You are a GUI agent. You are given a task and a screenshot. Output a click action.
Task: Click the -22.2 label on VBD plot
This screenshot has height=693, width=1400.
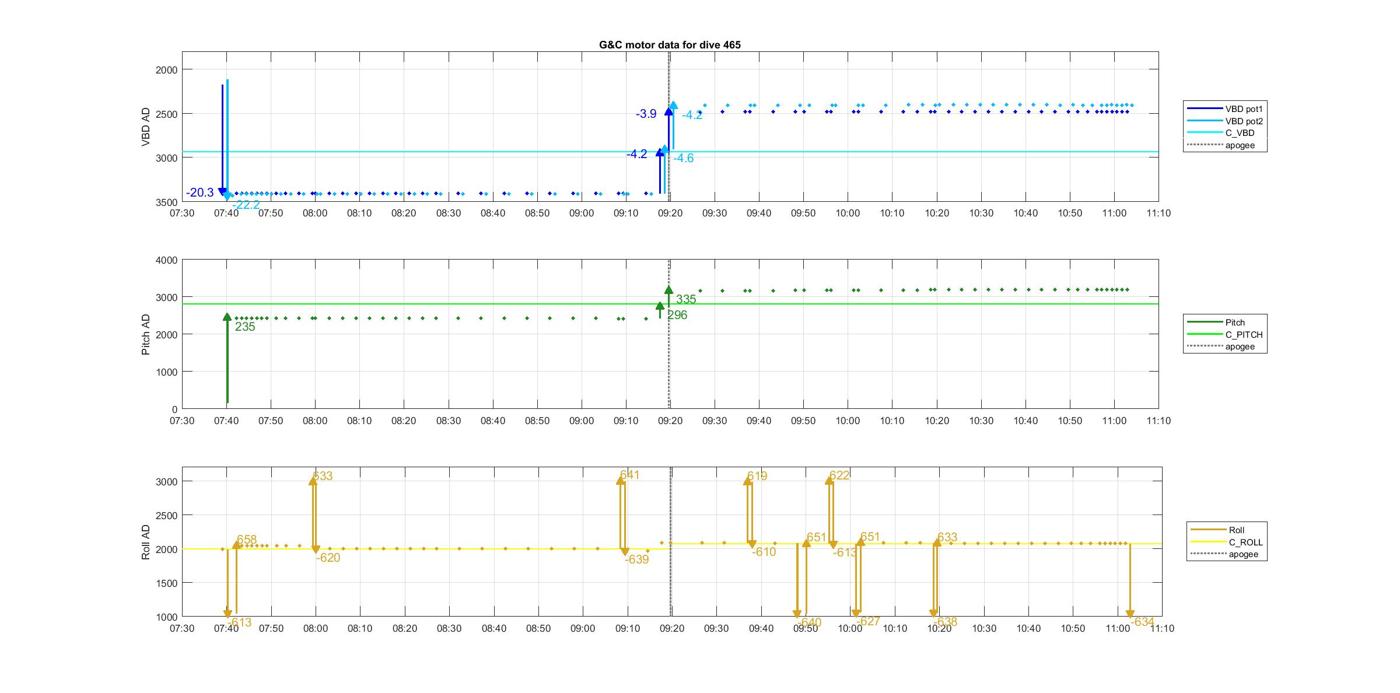tap(246, 205)
